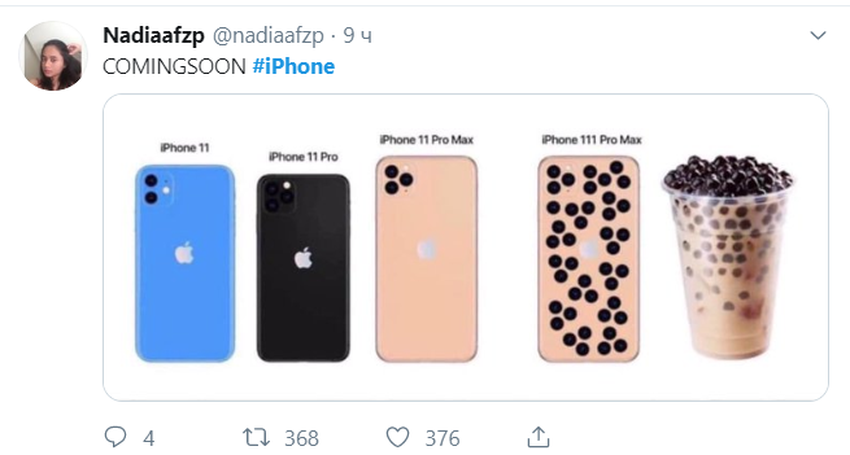Click the gold three-camera iPhone 11 Pro Max

(426, 258)
